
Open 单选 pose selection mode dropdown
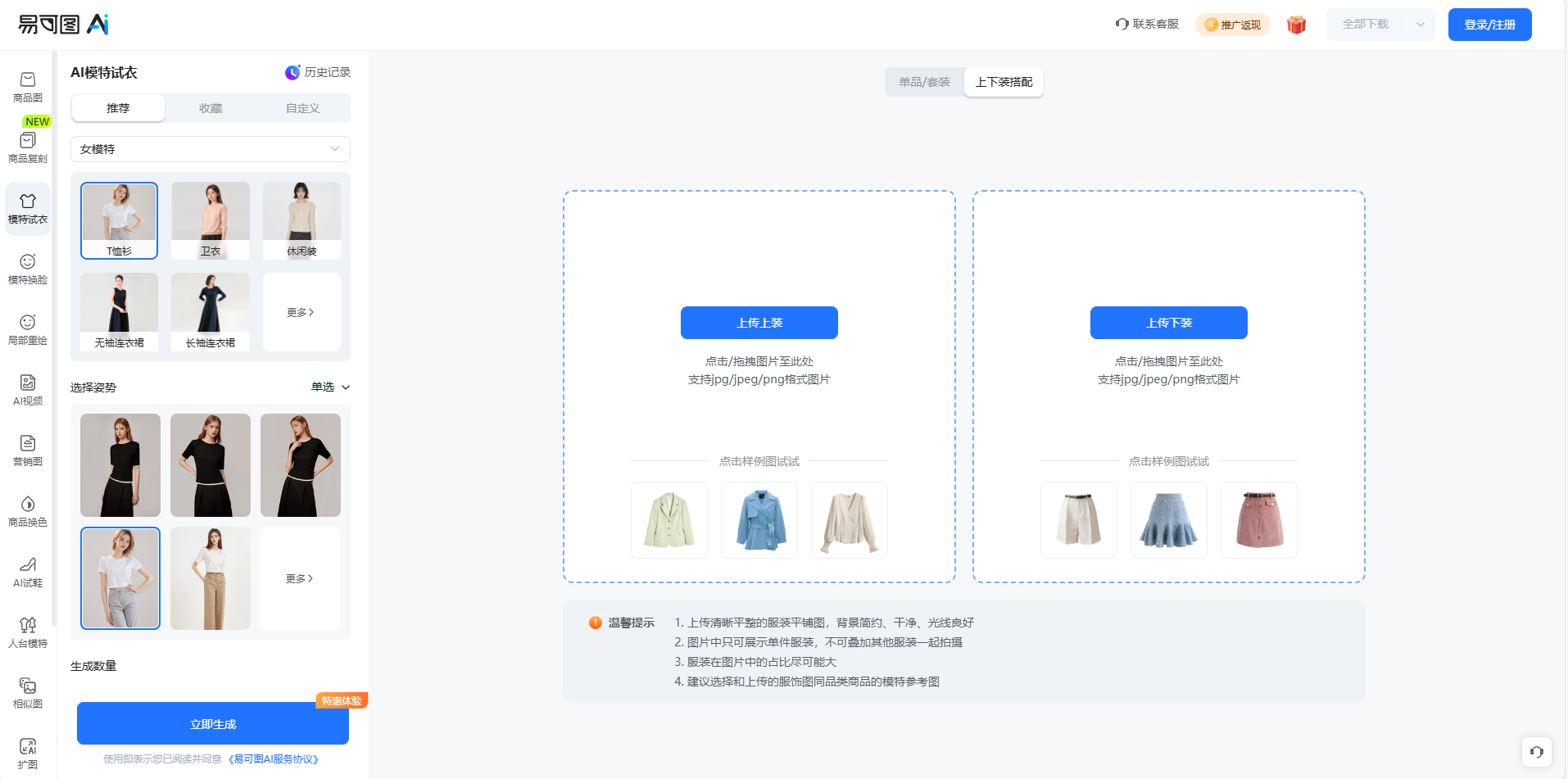(330, 387)
